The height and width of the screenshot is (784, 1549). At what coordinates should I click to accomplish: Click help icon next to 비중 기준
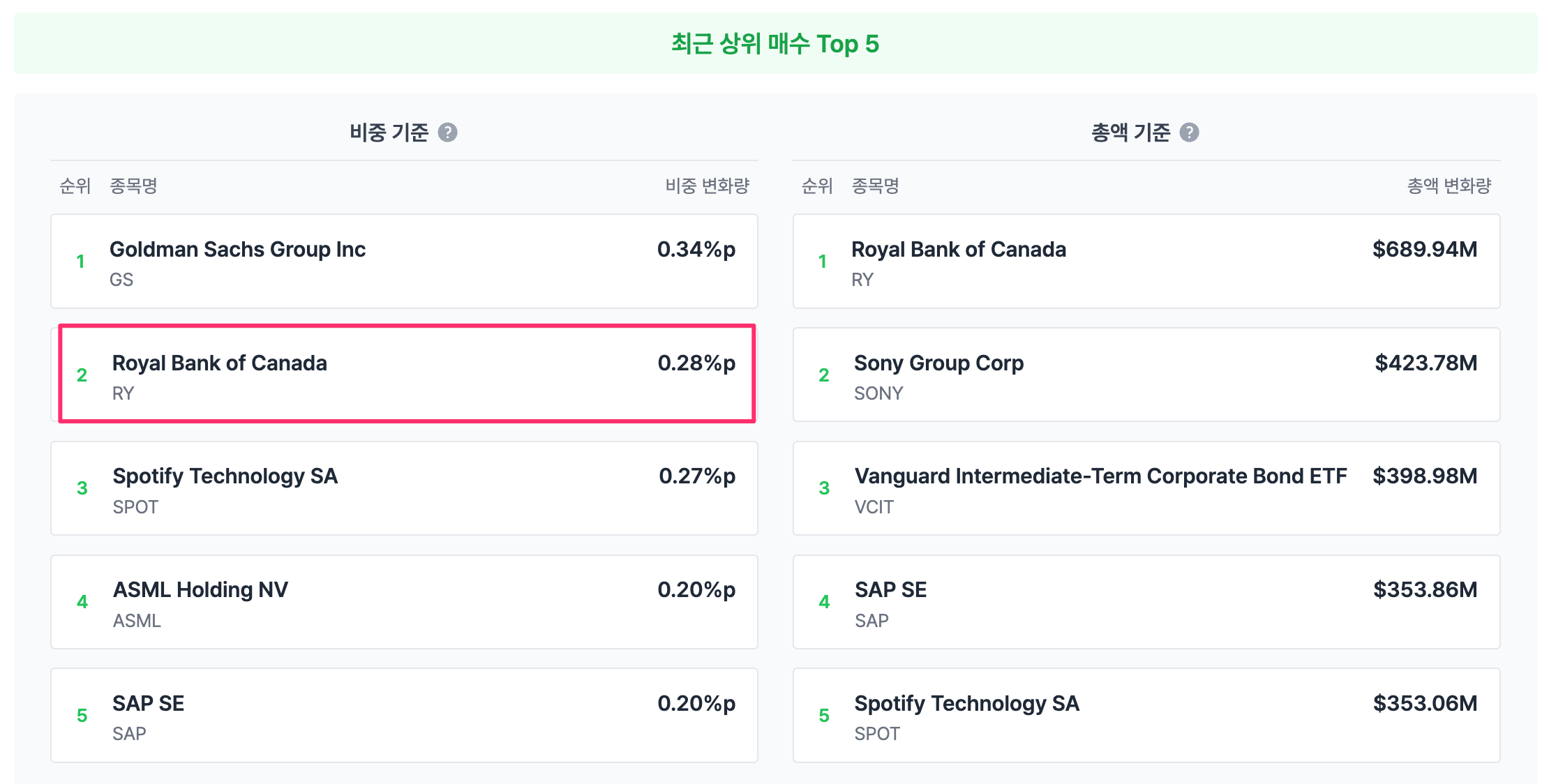[x=447, y=133]
